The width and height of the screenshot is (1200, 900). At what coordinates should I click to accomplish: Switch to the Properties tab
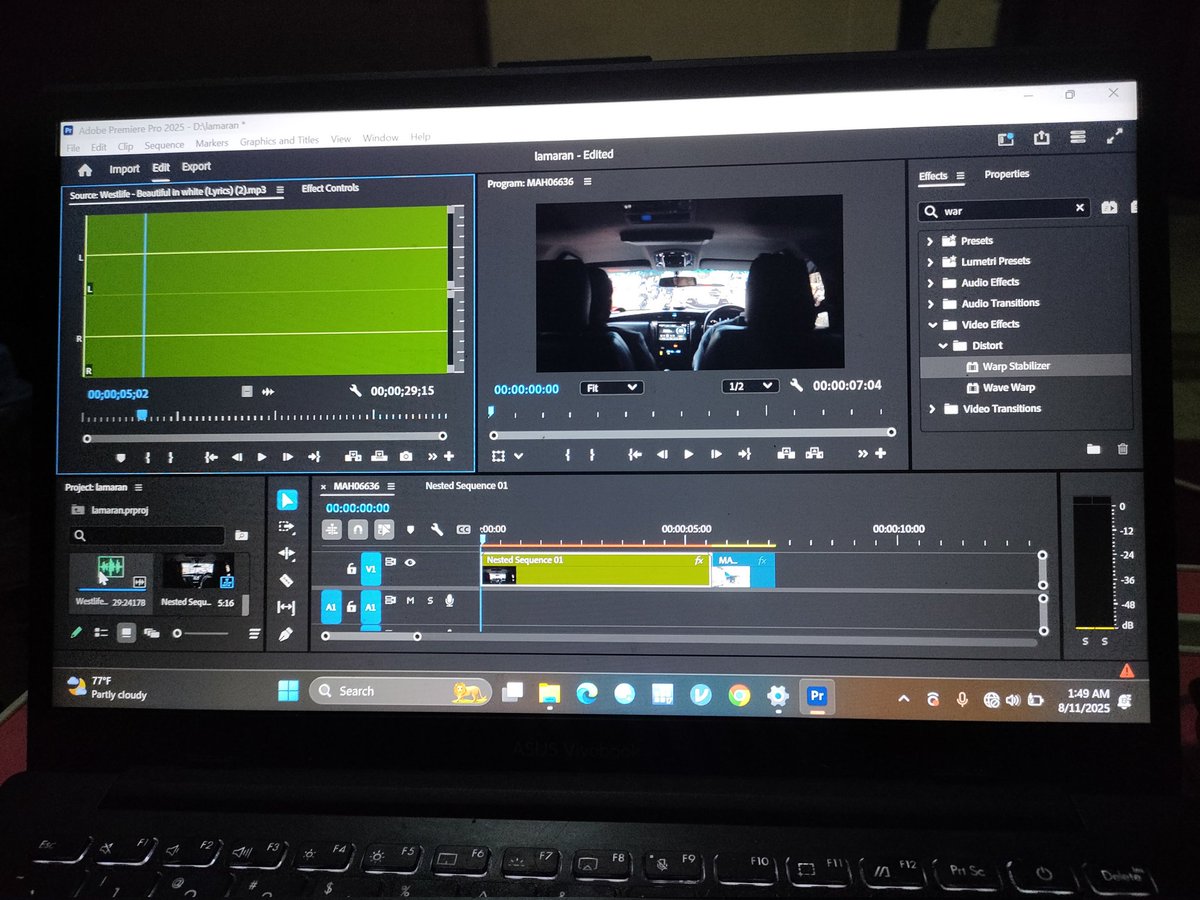click(x=1006, y=174)
